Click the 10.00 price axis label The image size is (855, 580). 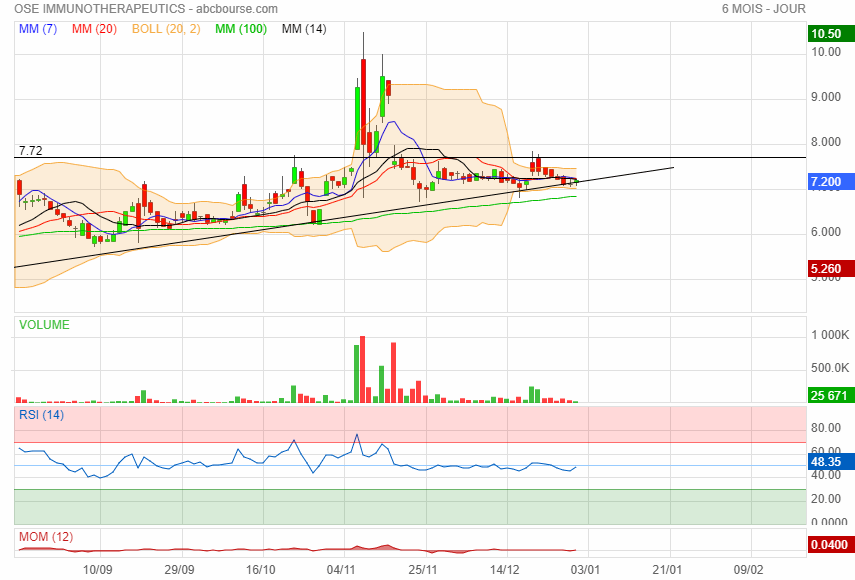click(826, 52)
